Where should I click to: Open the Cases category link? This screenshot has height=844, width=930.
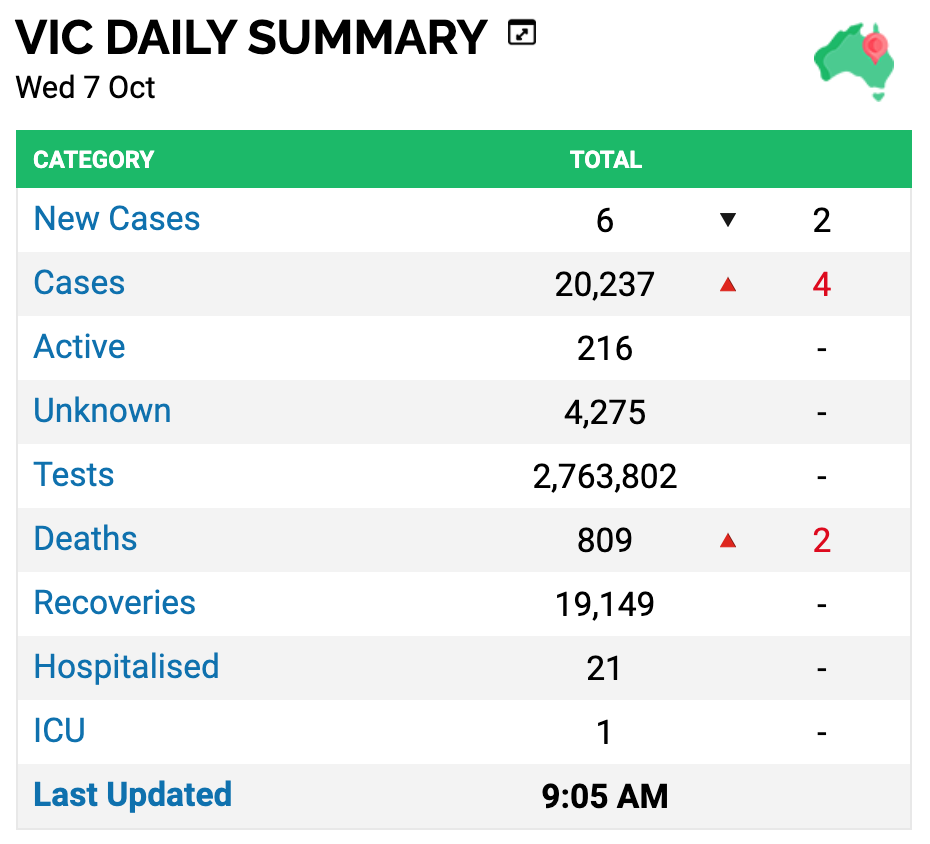point(79,282)
